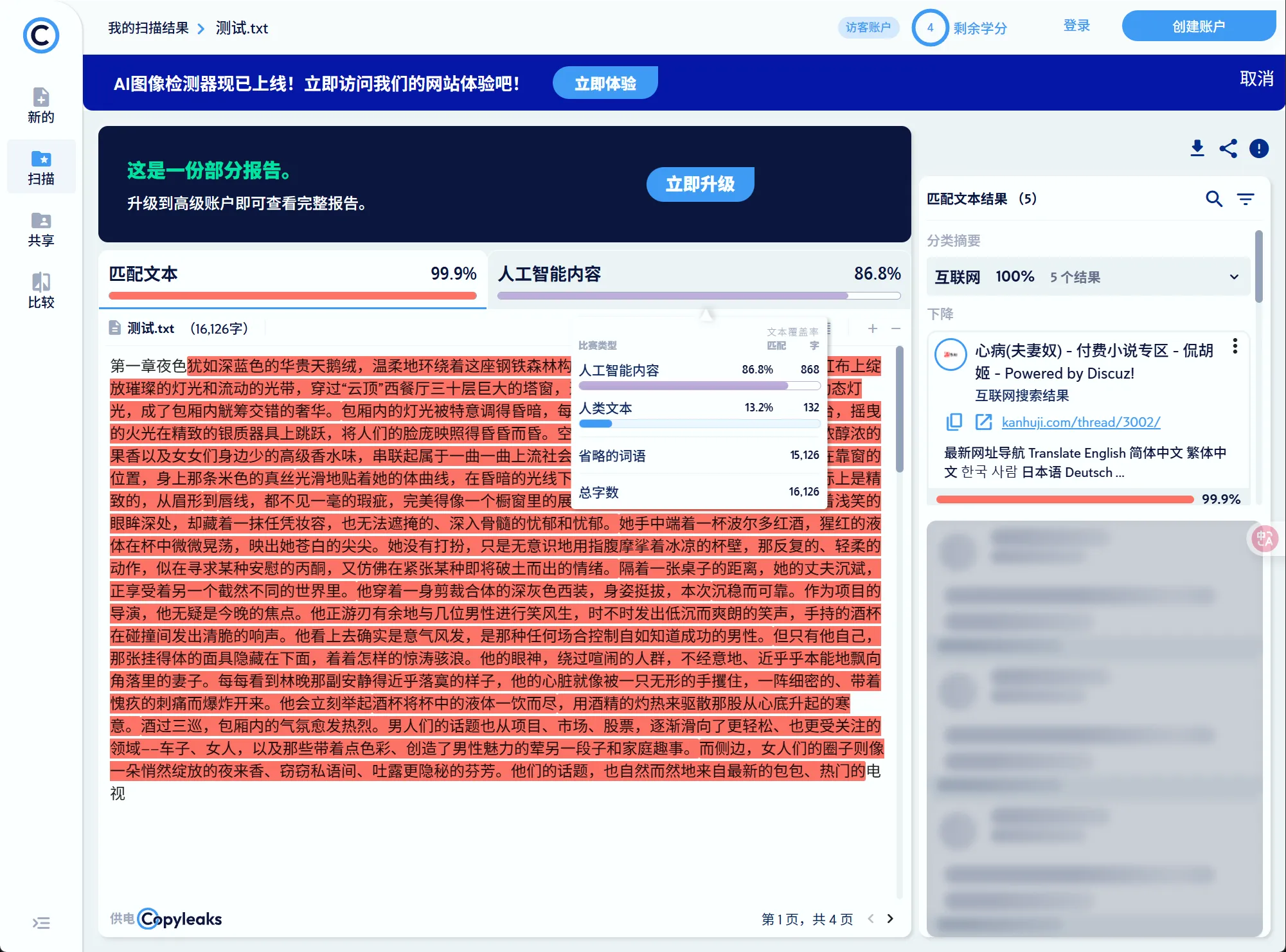This screenshot has height=952, width=1286.
Task: Expand the 互联网 100% category
Action: point(1233,277)
